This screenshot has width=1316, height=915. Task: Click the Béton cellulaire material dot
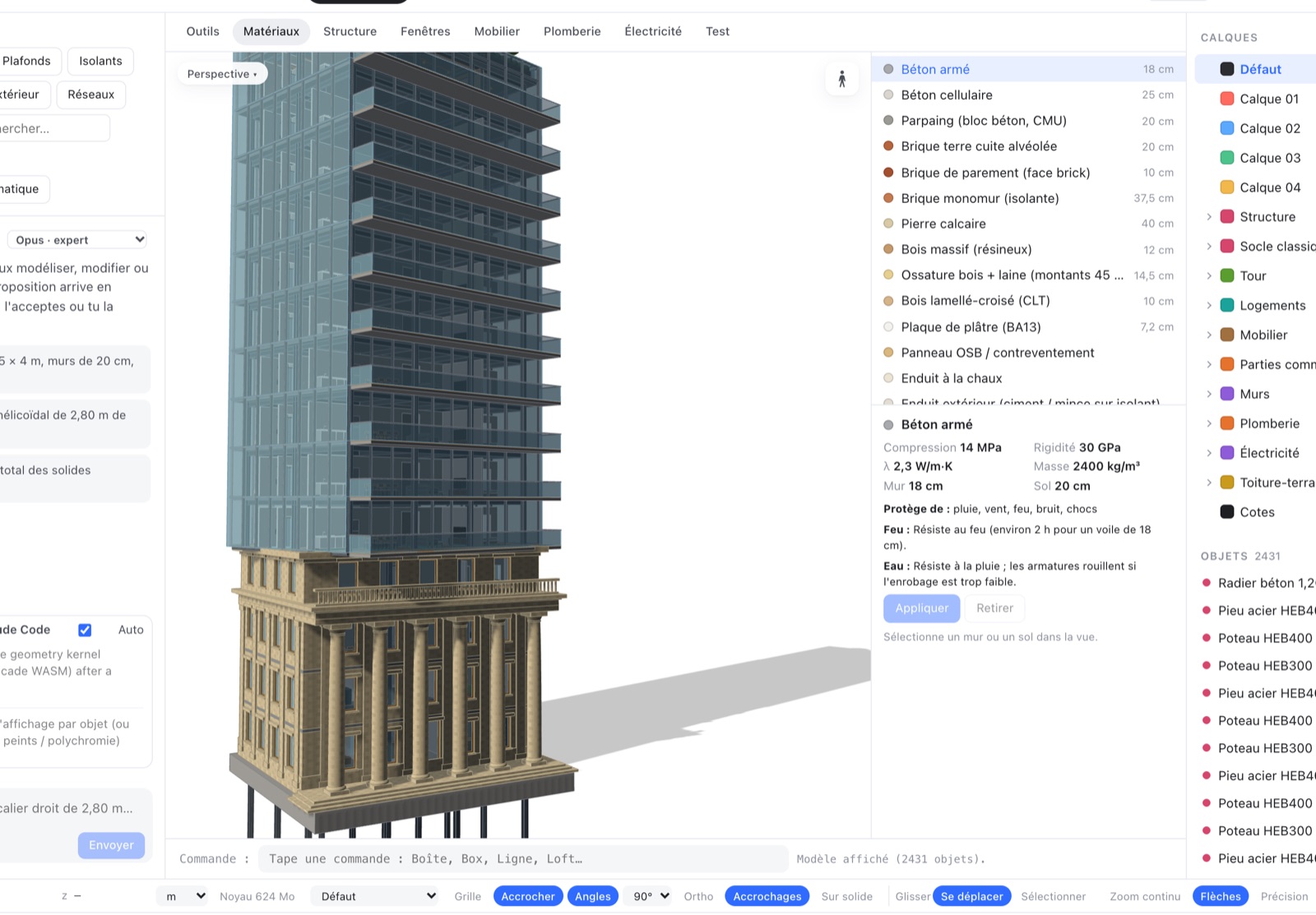tap(888, 95)
